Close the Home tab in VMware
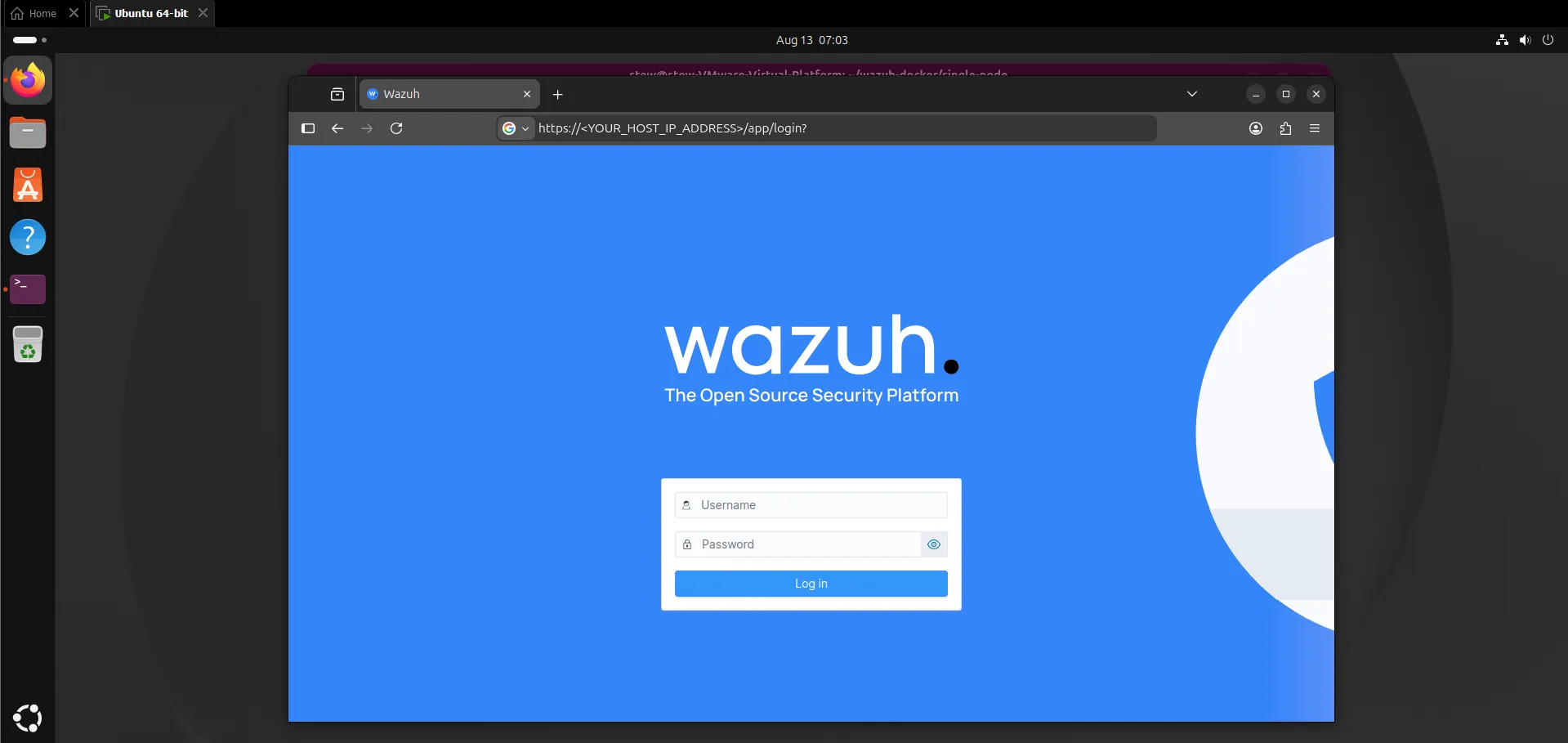 click(x=74, y=13)
